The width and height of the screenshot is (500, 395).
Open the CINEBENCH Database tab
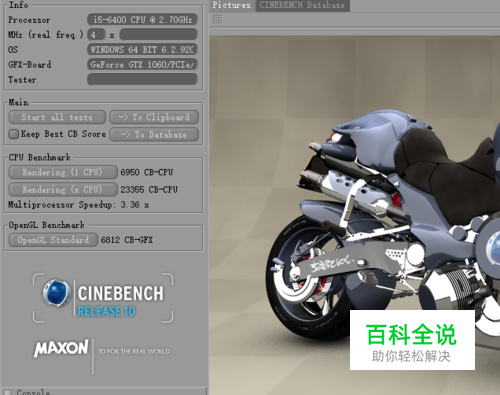(302, 5)
